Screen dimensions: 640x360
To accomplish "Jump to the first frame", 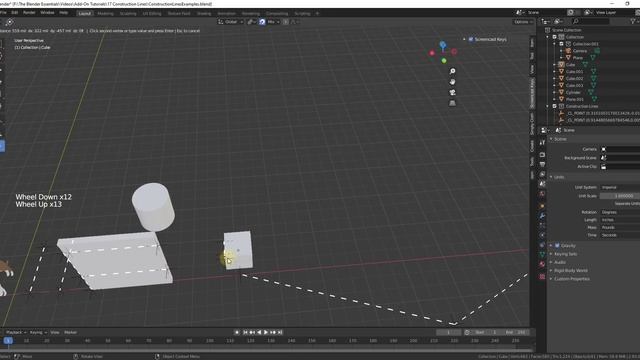I will click(x=245, y=332).
